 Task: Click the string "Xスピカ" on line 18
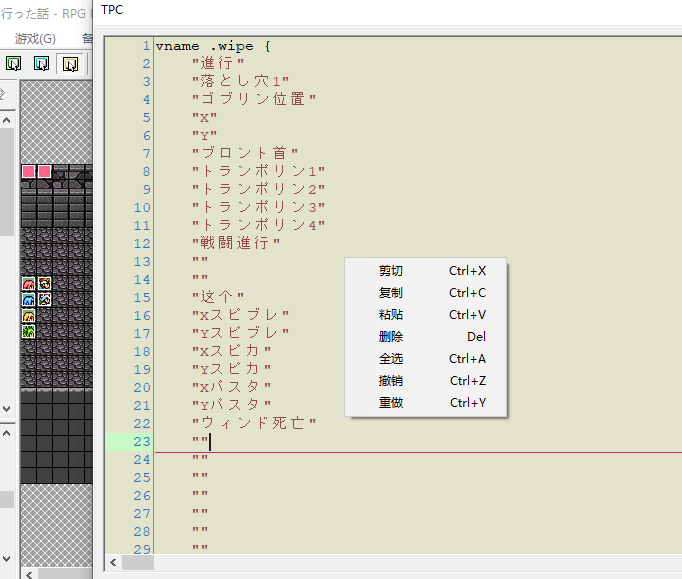(231, 351)
